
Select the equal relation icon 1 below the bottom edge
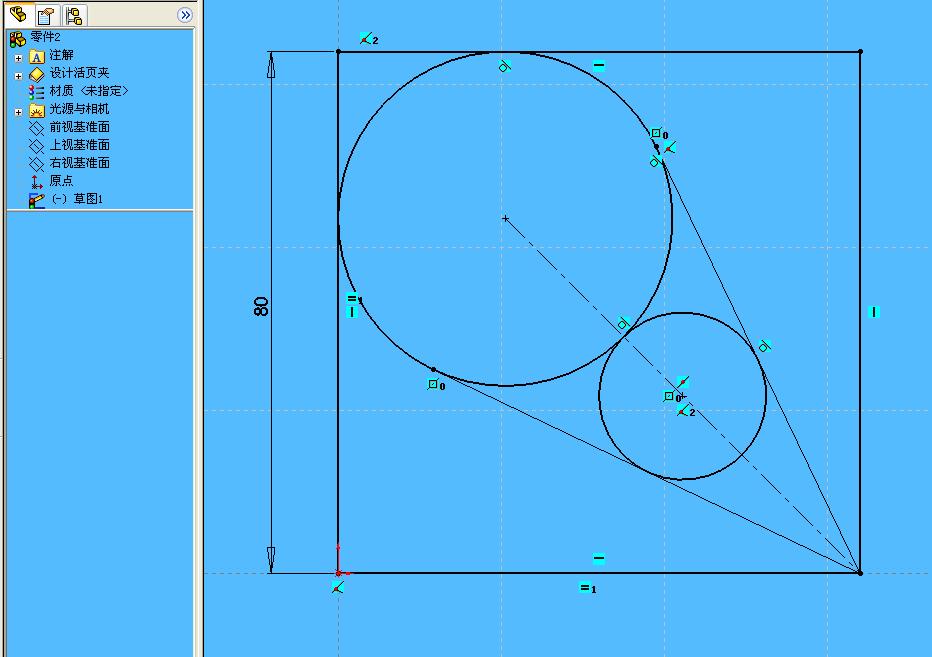click(588, 588)
